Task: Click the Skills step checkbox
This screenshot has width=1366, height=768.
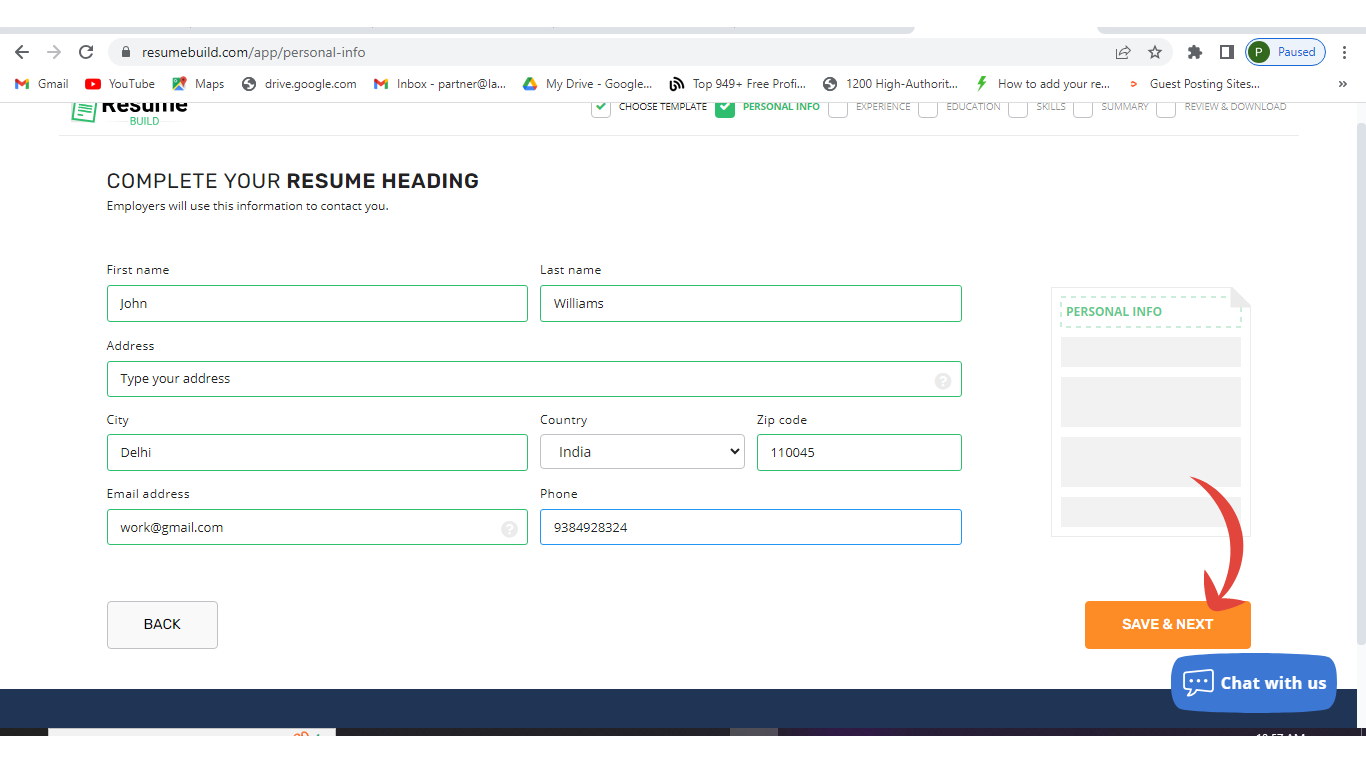Action: [1018, 108]
